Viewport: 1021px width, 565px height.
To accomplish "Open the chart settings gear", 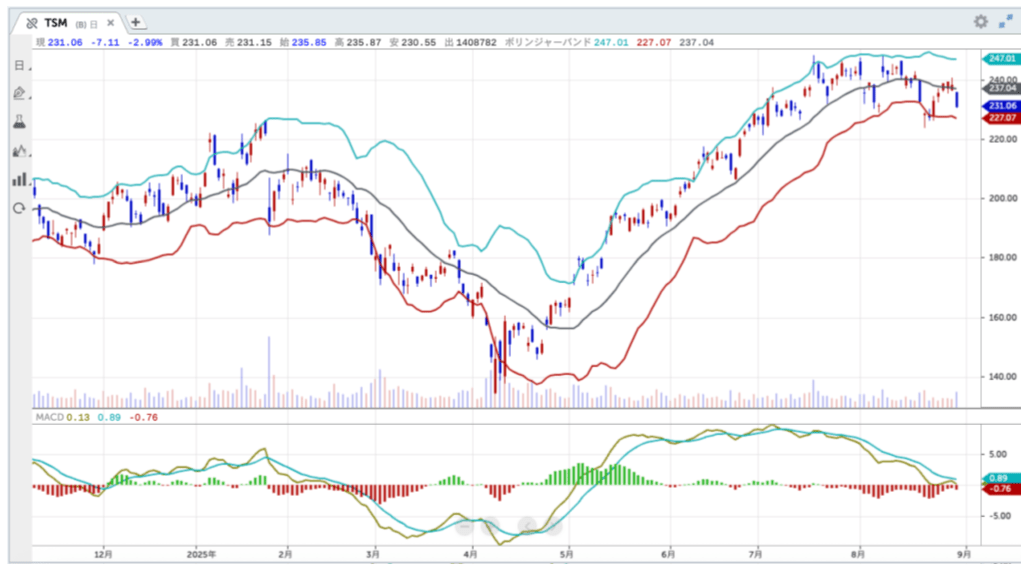I will tap(980, 21).
